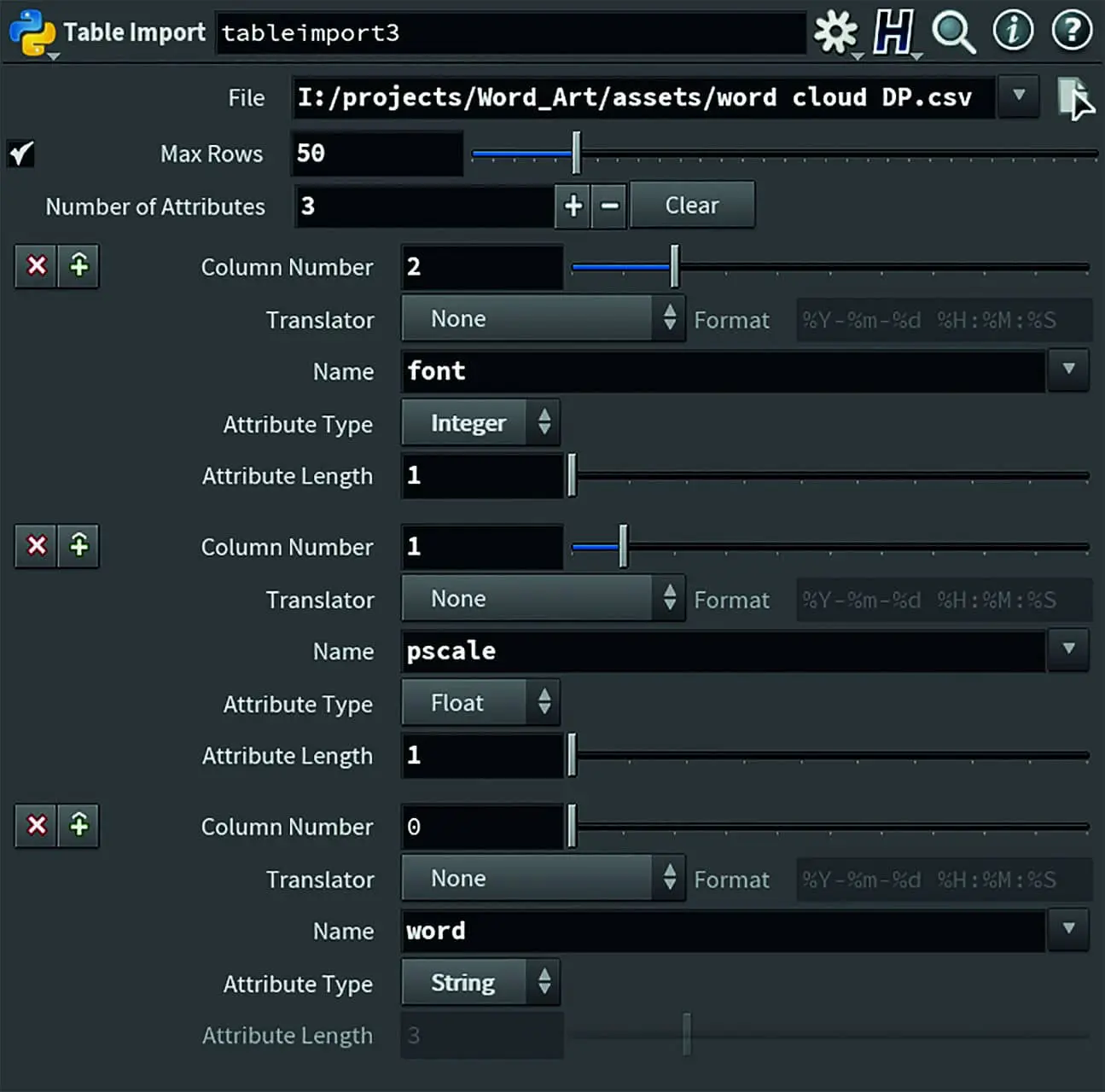Expand the pscale Name dropdown arrow
Image resolution: width=1105 pixels, height=1092 pixels.
(1067, 649)
